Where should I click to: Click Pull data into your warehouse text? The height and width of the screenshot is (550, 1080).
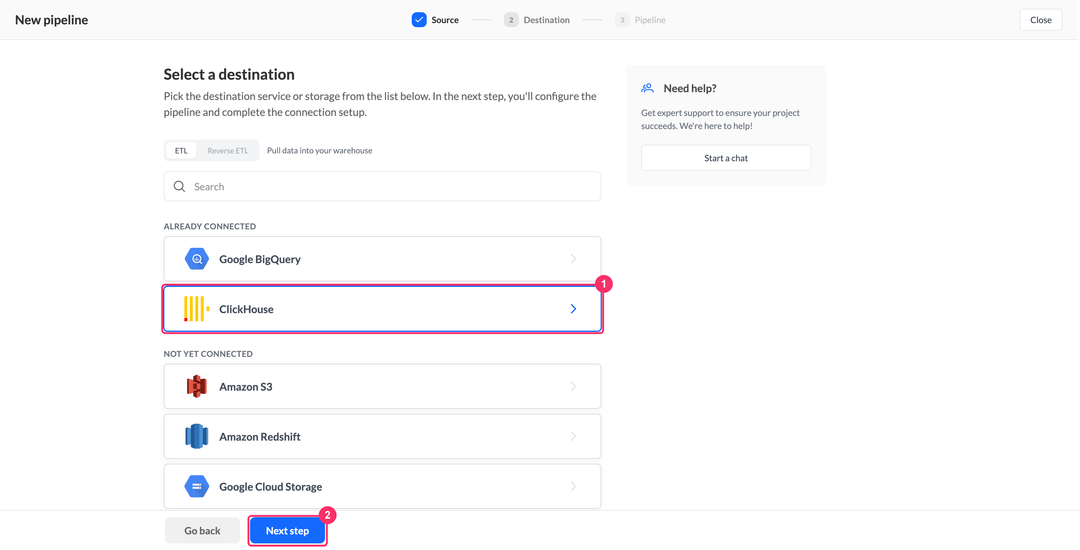tap(320, 151)
